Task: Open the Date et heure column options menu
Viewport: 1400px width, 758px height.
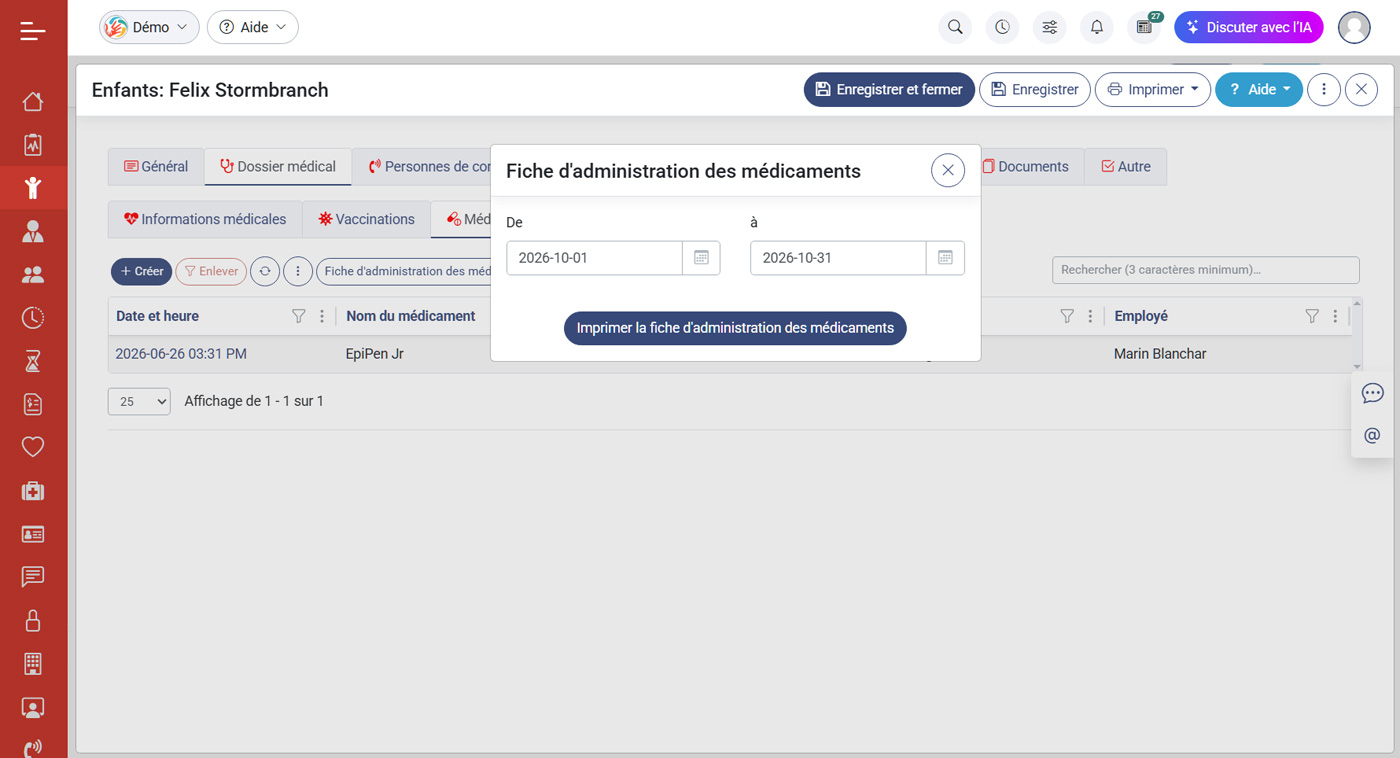Action: click(x=322, y=316)
